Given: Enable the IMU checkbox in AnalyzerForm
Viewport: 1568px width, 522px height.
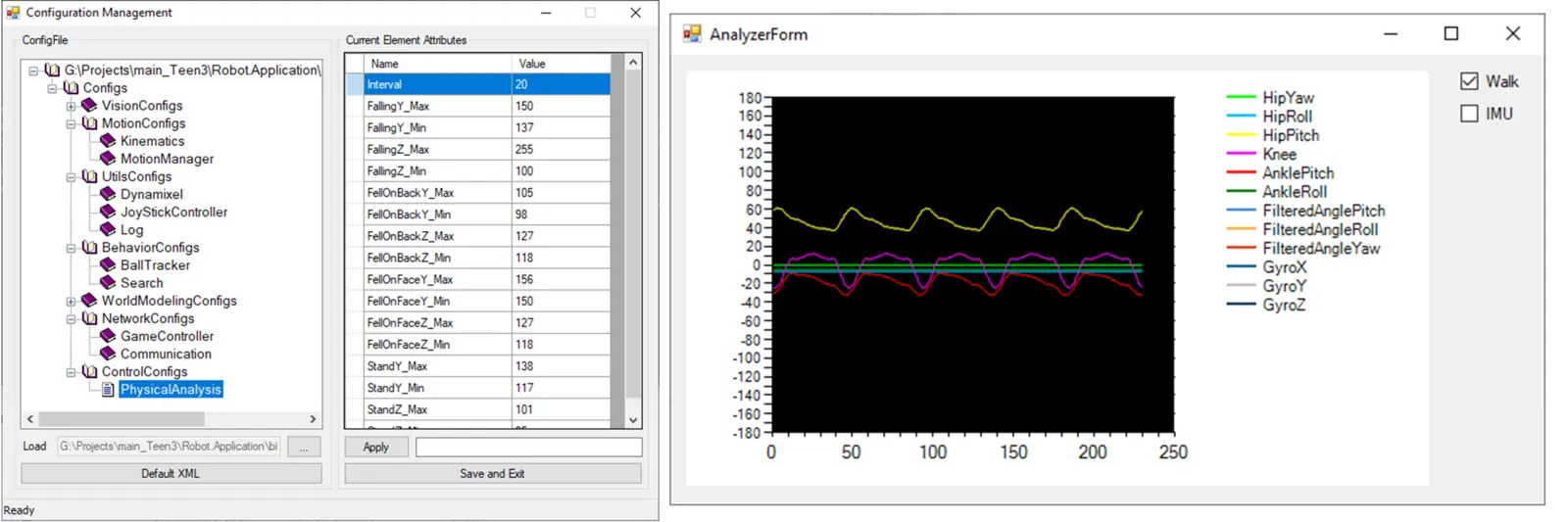Looking at the screenshot, I should [1469, 114].
